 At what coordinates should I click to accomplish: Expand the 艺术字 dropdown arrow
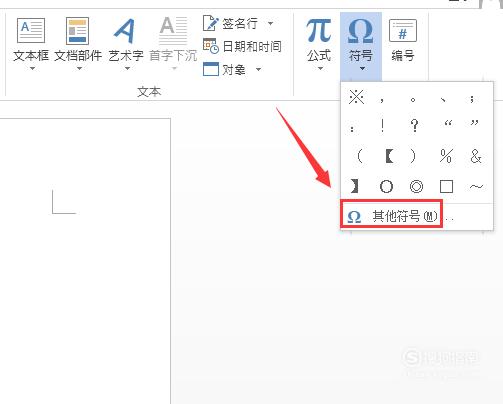pos(127,68)
